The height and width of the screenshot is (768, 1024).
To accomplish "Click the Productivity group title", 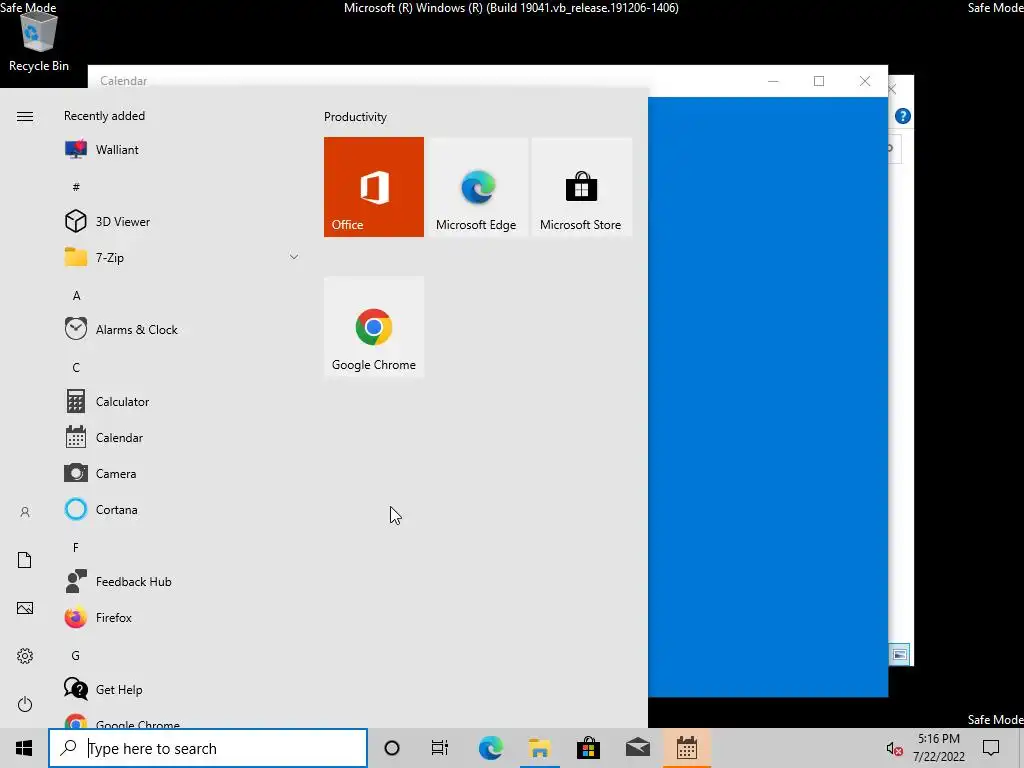I will [355, 117].
